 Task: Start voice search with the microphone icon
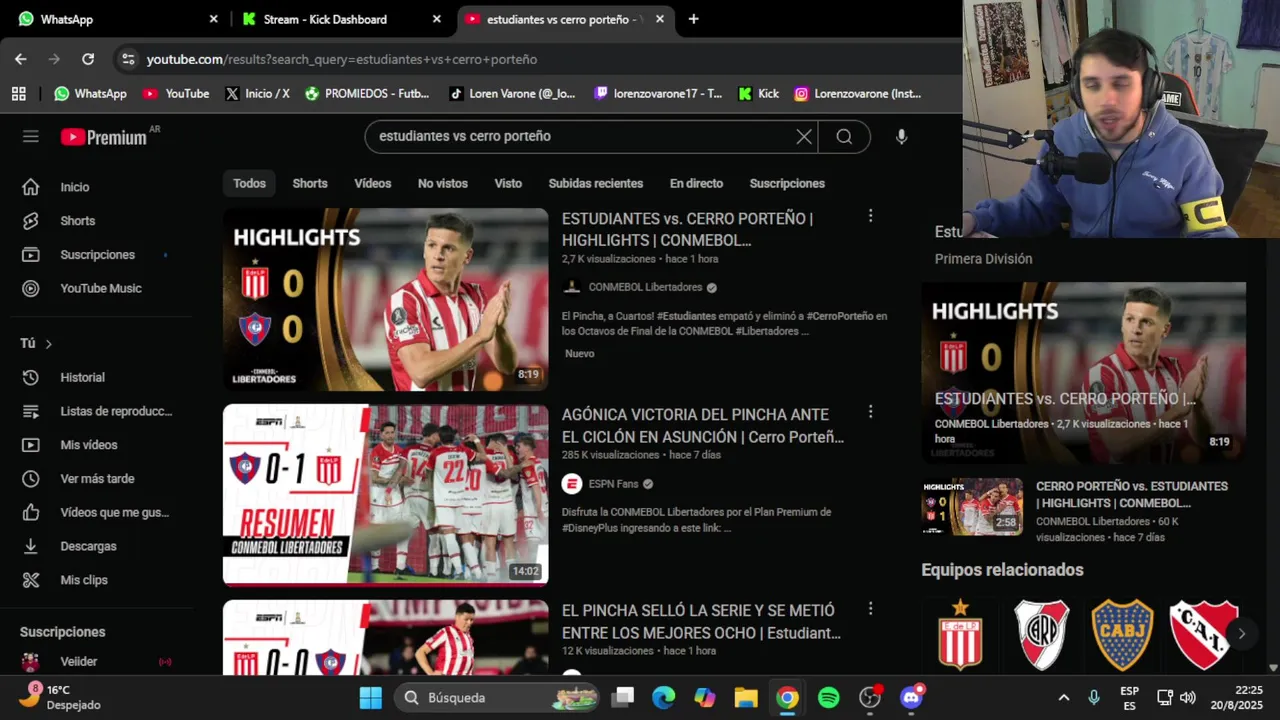tap(901, 137)
